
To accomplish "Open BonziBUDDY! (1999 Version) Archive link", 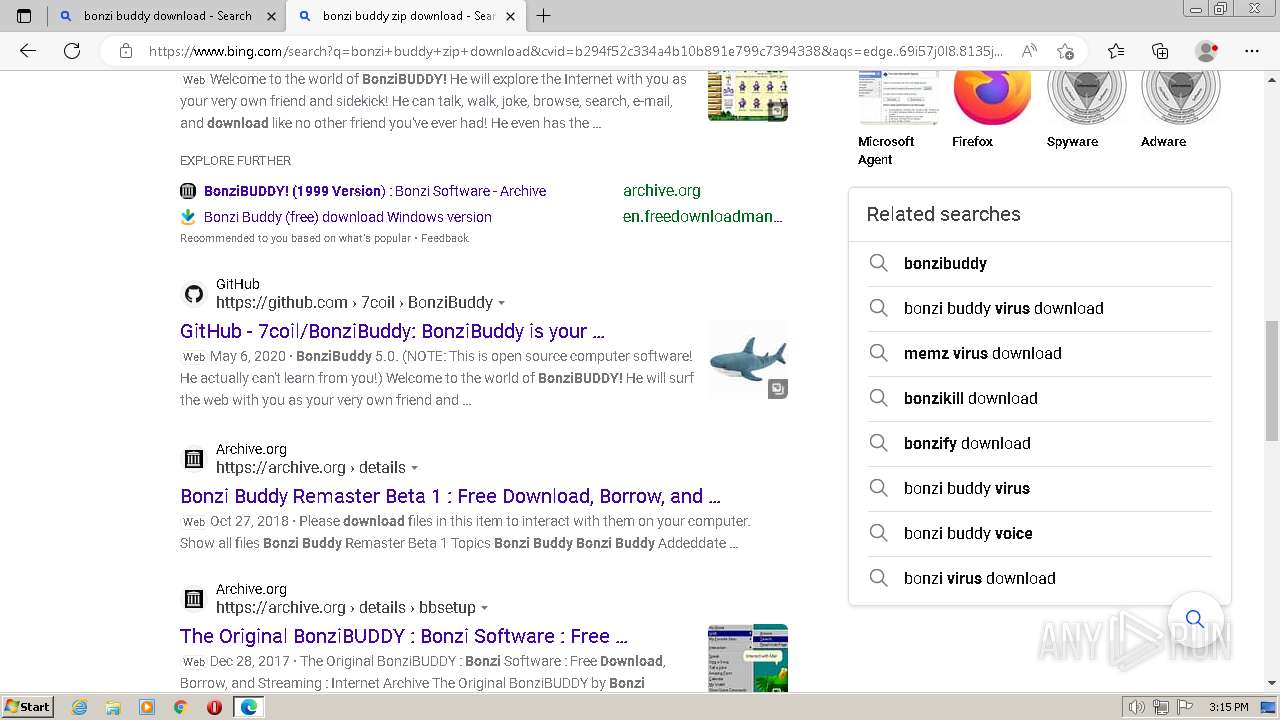I will coord(375,191).
